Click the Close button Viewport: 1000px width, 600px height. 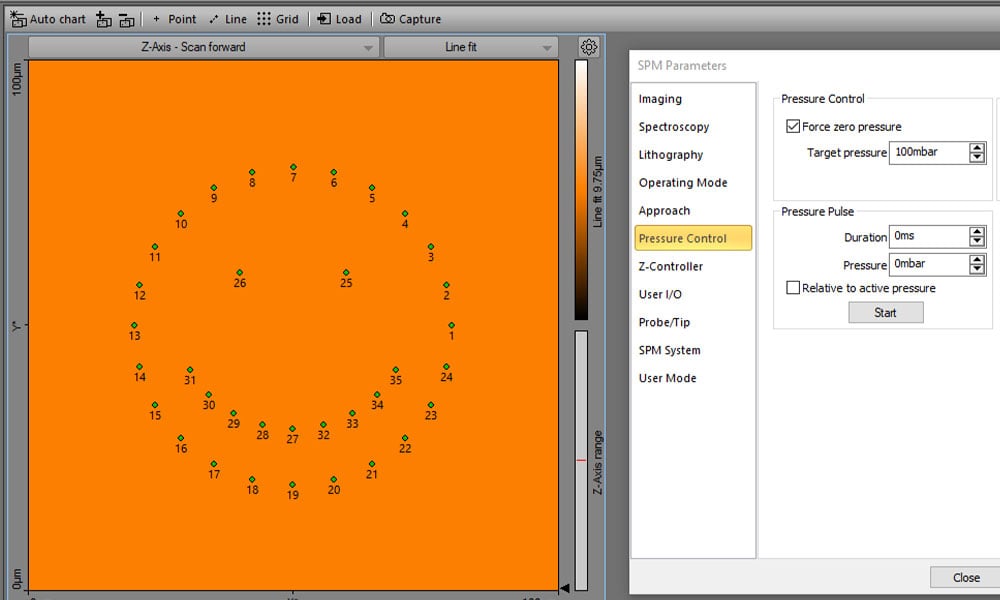click(963, 577)
